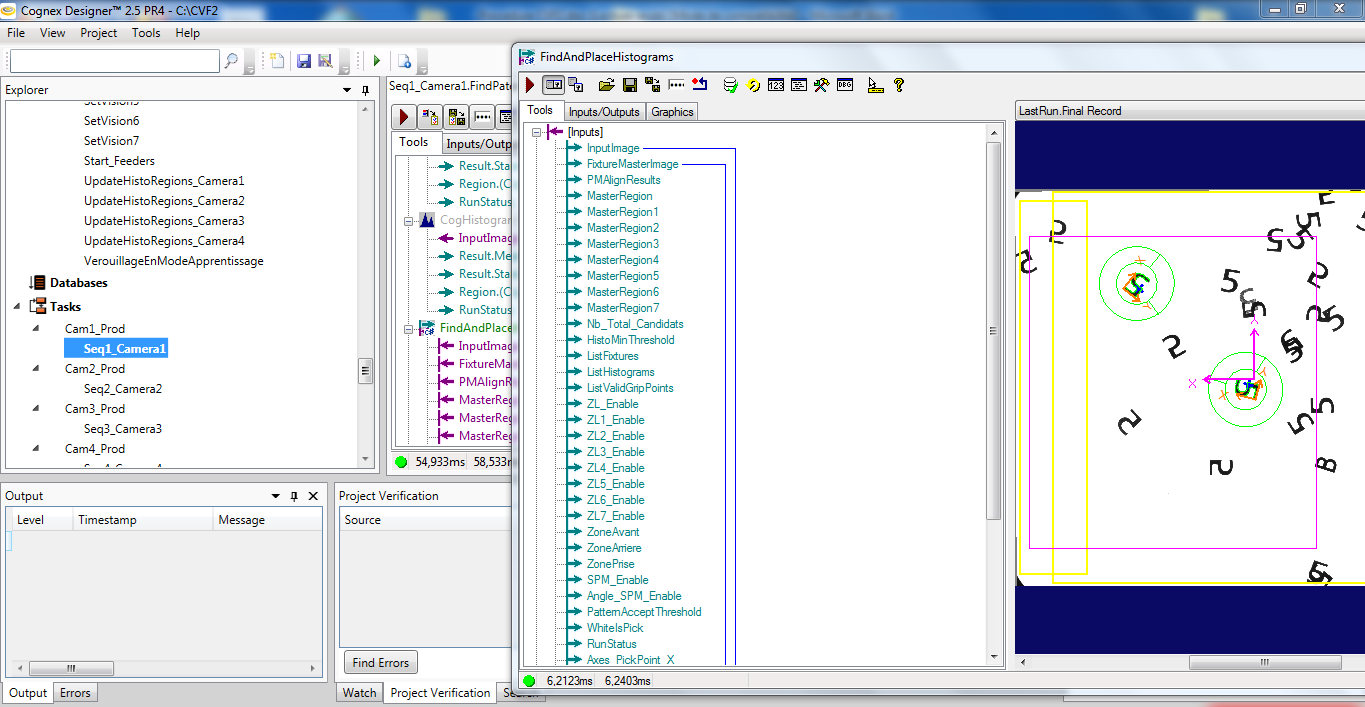Start the project with the green play icon
1365x707 pixels.
[x=377, y=61]
